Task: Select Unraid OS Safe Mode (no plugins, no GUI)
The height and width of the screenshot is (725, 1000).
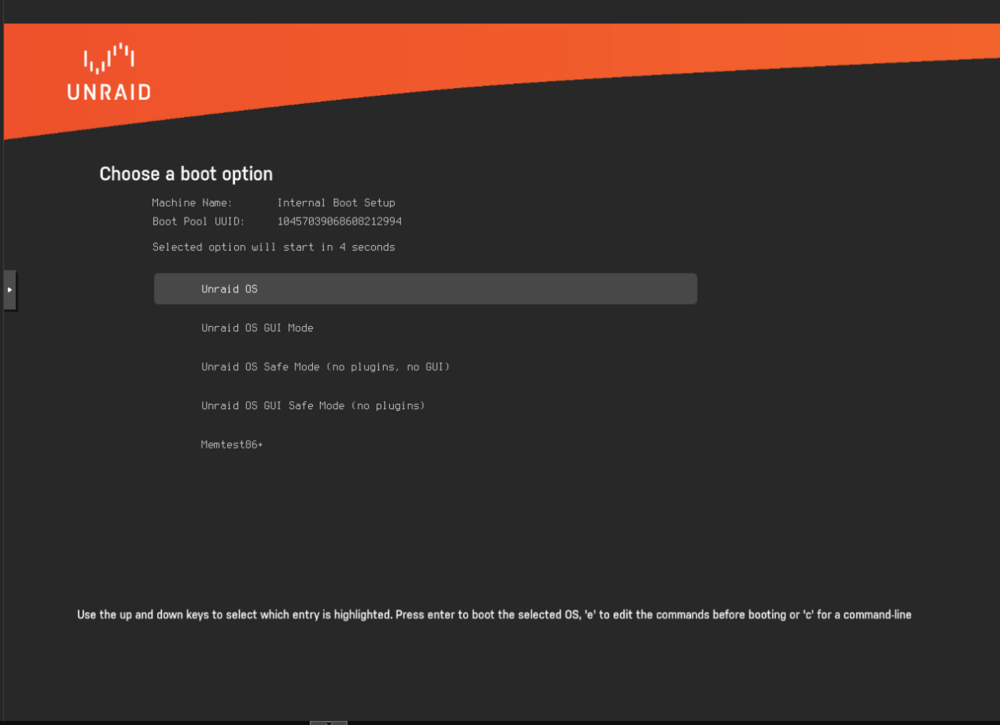Action: pyautogui.click(x=325, y=367)
